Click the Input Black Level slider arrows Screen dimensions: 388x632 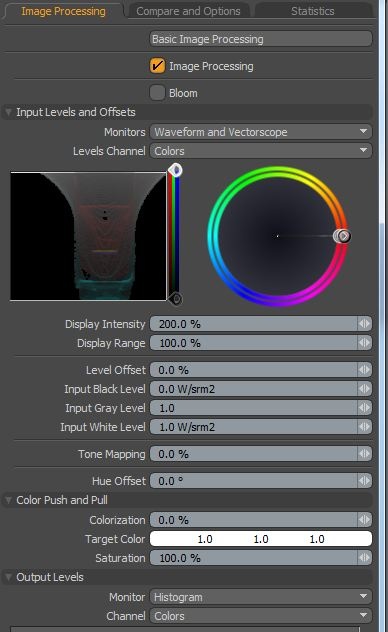pyautogui.click(x=364, y=389)
